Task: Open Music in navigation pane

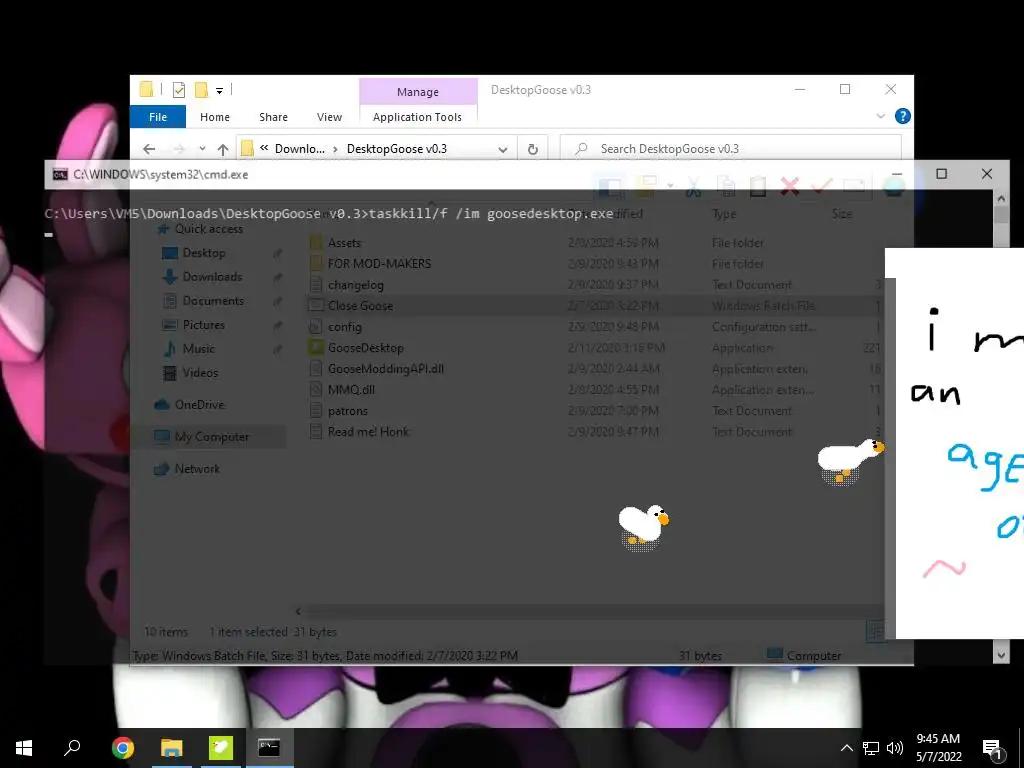Action: tap(199, 349)
